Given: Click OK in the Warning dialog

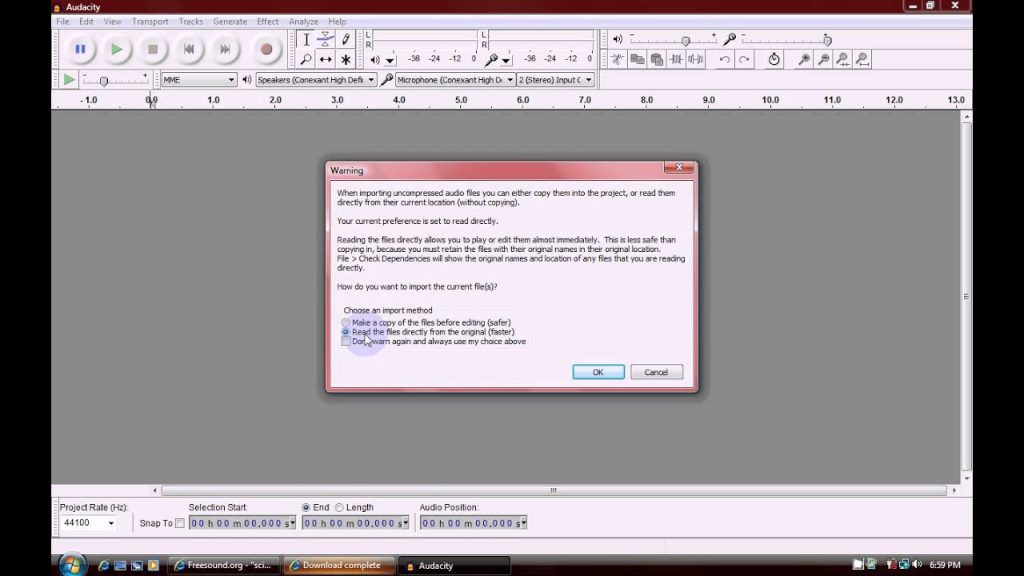Looking at the screenshot, I should coord(598,372).
